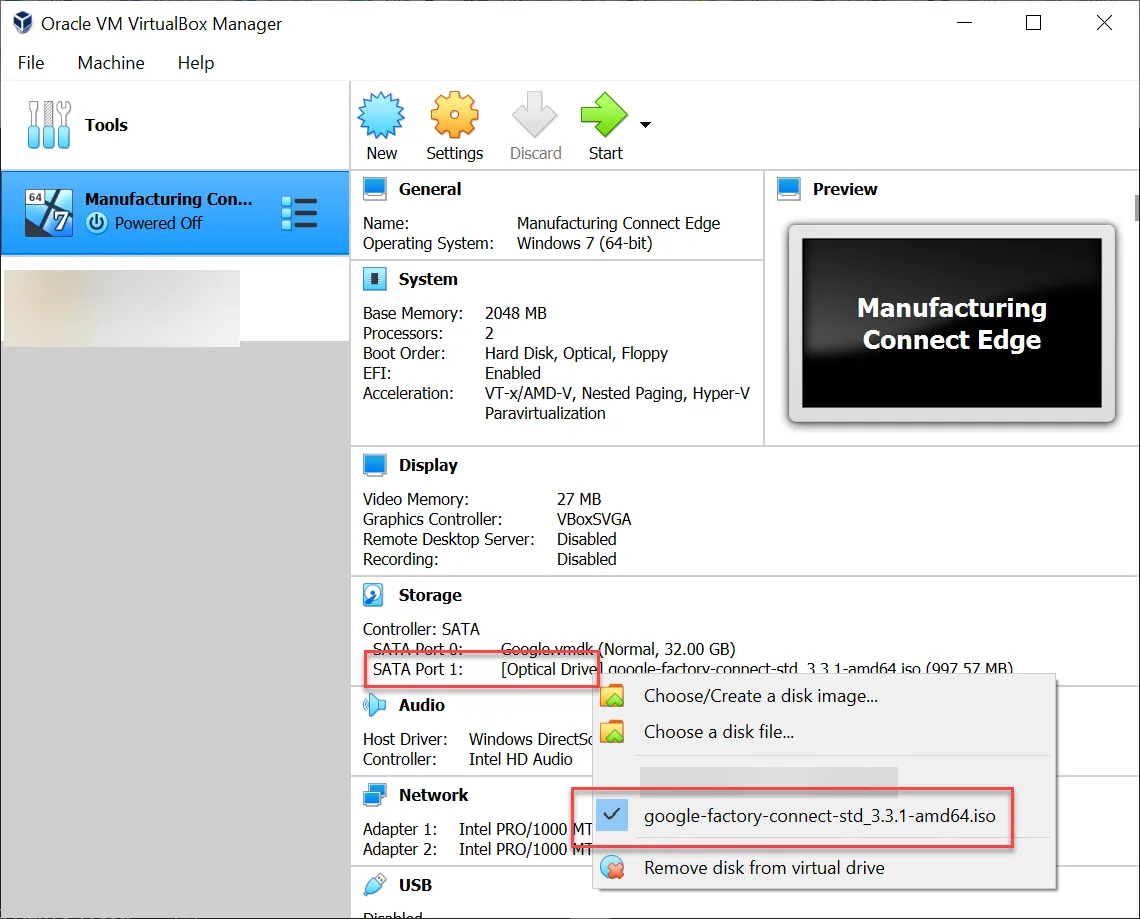Image resolution: width=1140 pixels, height=919 pixels.
Task: Select 'Choose a disk file...' menu entry
Action: click(824, 731)
